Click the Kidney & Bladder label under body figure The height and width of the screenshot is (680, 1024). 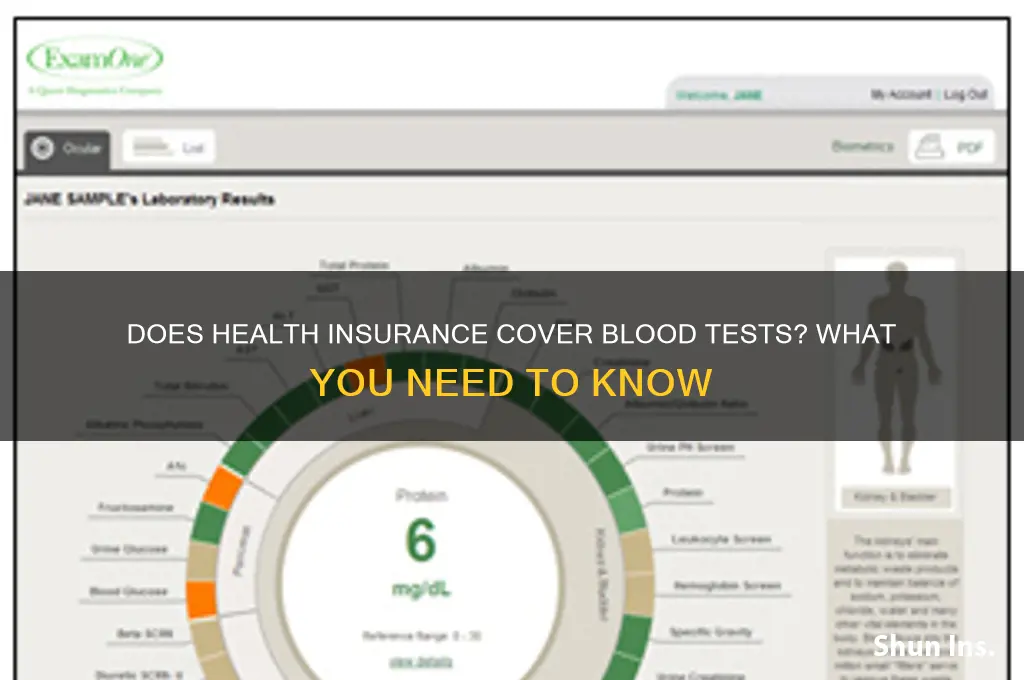click(x=895, y=497)
